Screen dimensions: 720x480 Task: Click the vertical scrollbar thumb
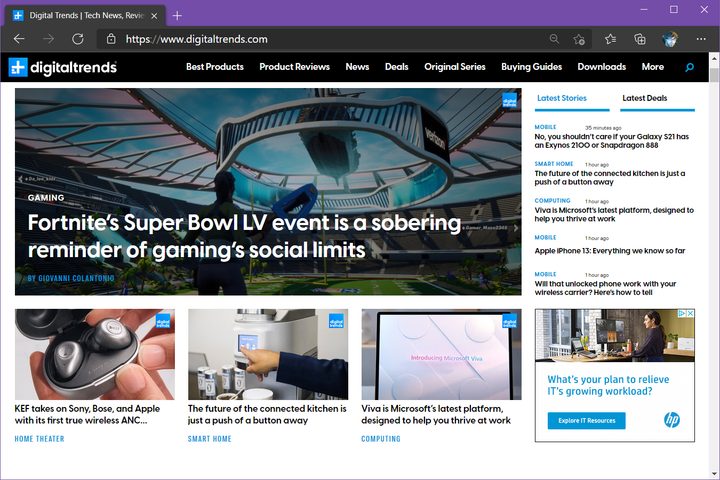coord(714,76)
